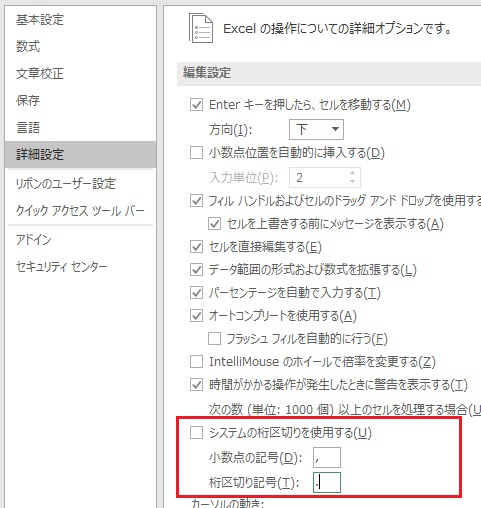Select リボンのユーザー設定 in sidebar
This screenshot has height=508, width=481.
66,183
